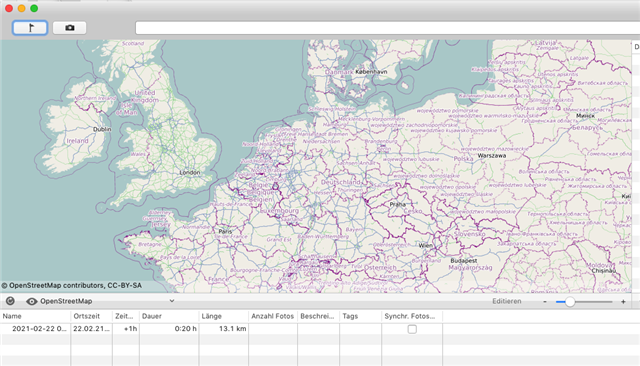This screenshot has height=366, width=640.
Task: Click the London label on the map
Action: click(190, 173)
